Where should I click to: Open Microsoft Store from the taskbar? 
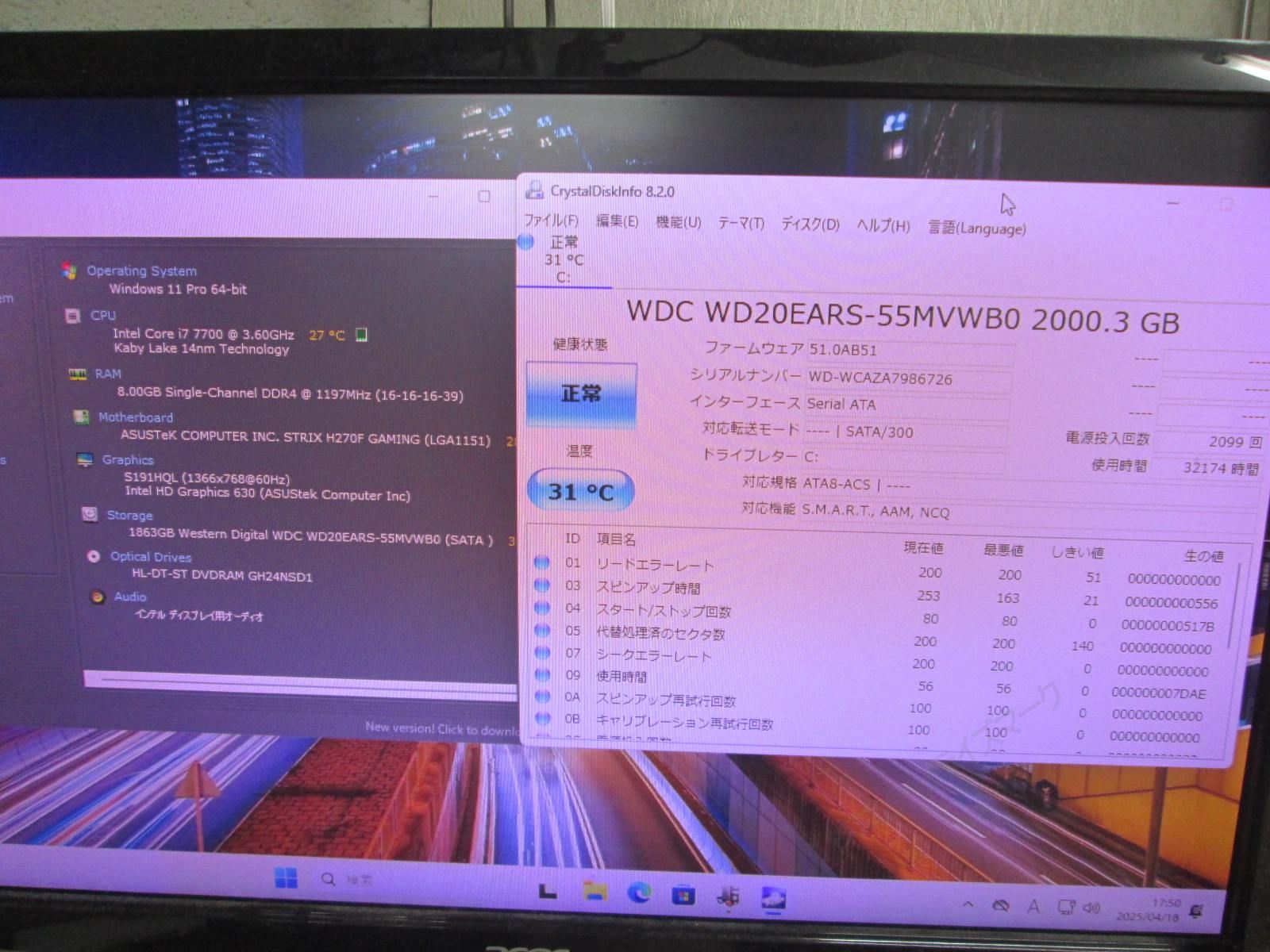683,896
